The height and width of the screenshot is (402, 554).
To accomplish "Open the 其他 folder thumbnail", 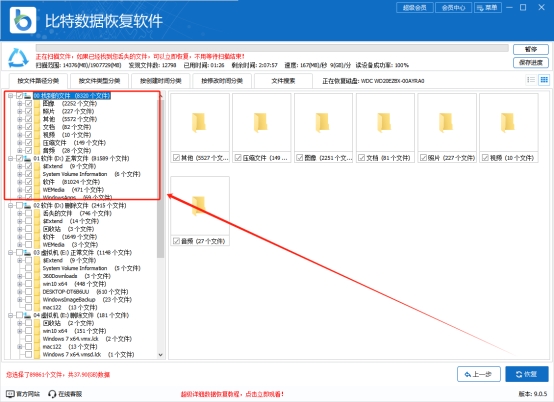I will [200, 123].
